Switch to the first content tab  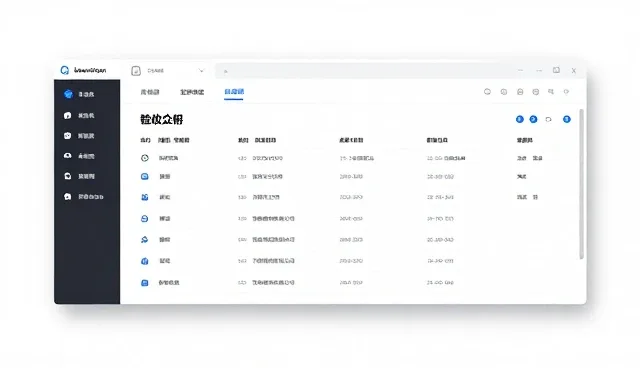point(150,92)
